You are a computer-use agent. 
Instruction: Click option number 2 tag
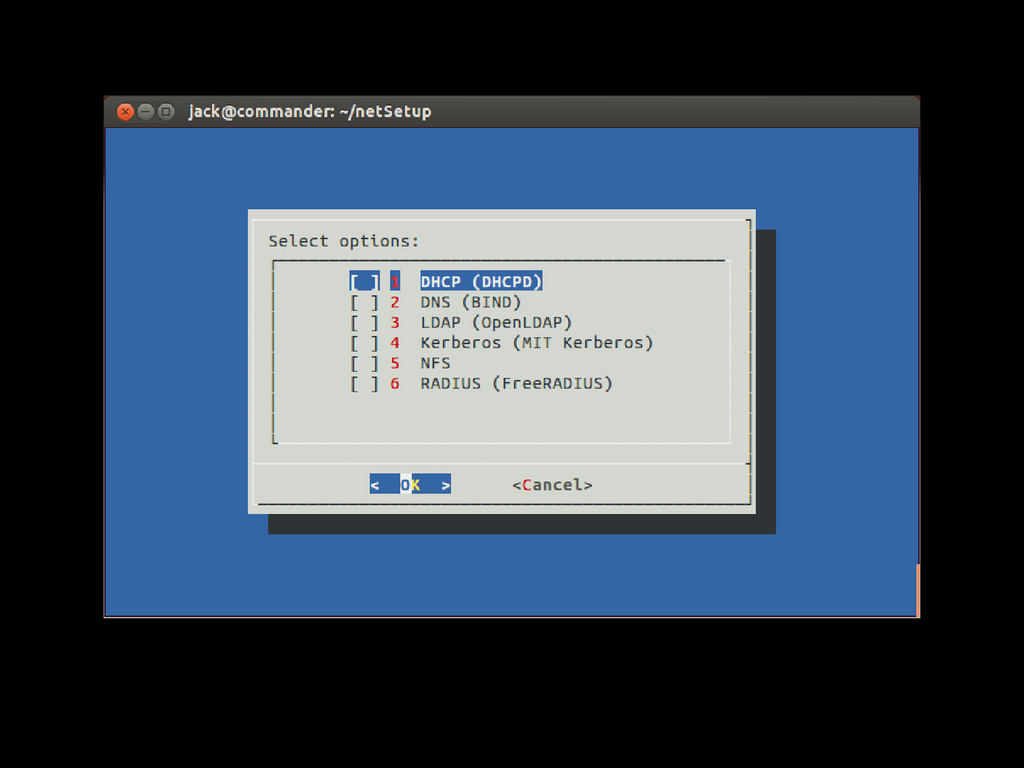tap(395, 302)
